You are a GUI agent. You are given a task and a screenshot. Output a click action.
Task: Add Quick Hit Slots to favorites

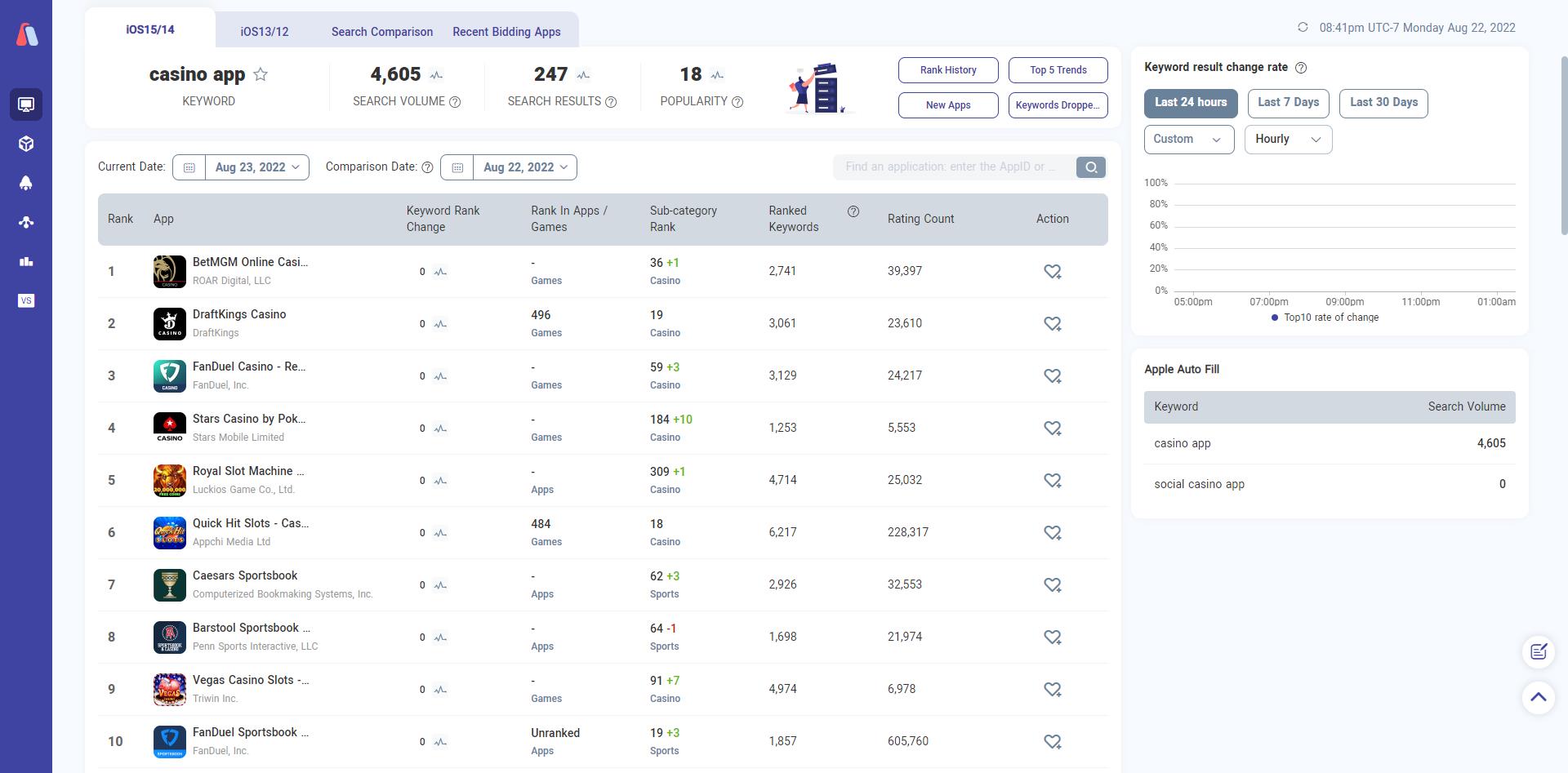(1053, 533)
